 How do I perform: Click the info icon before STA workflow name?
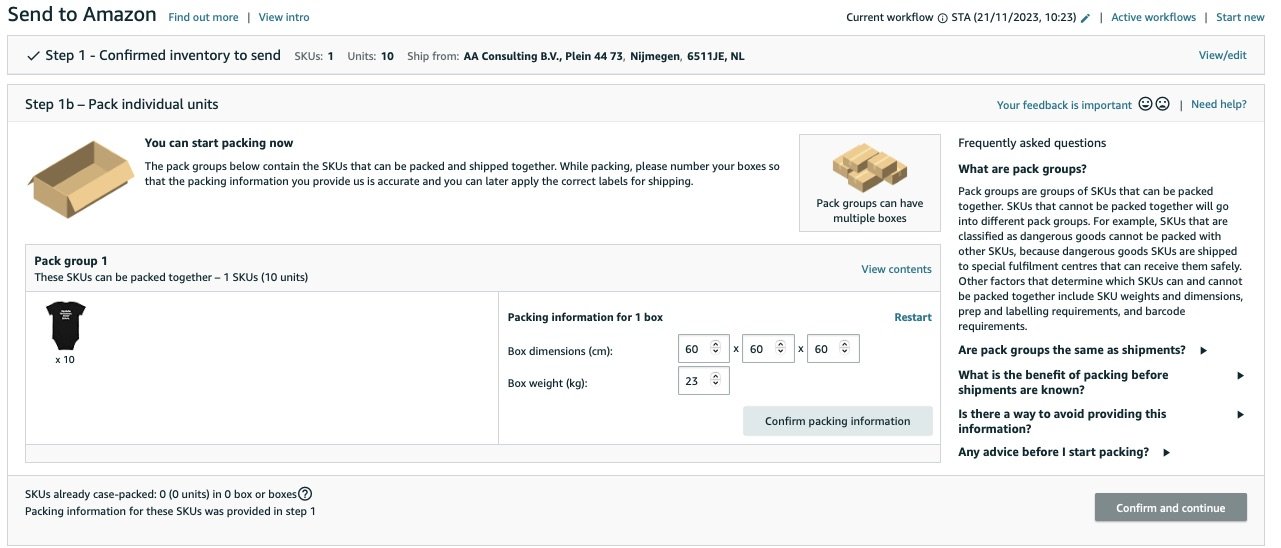[x=942, y=18]
